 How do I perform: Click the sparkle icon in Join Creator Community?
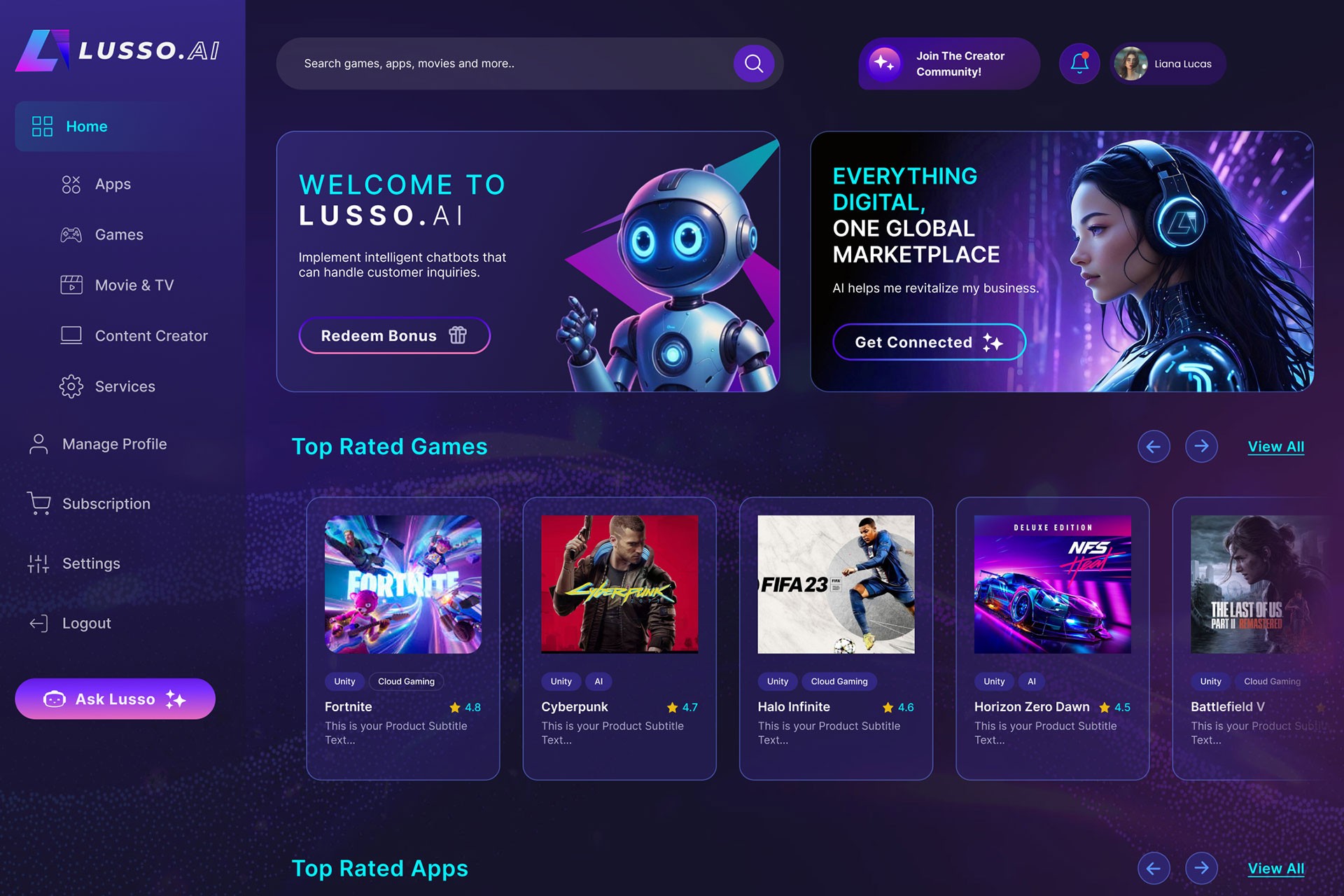click(884, 64)
